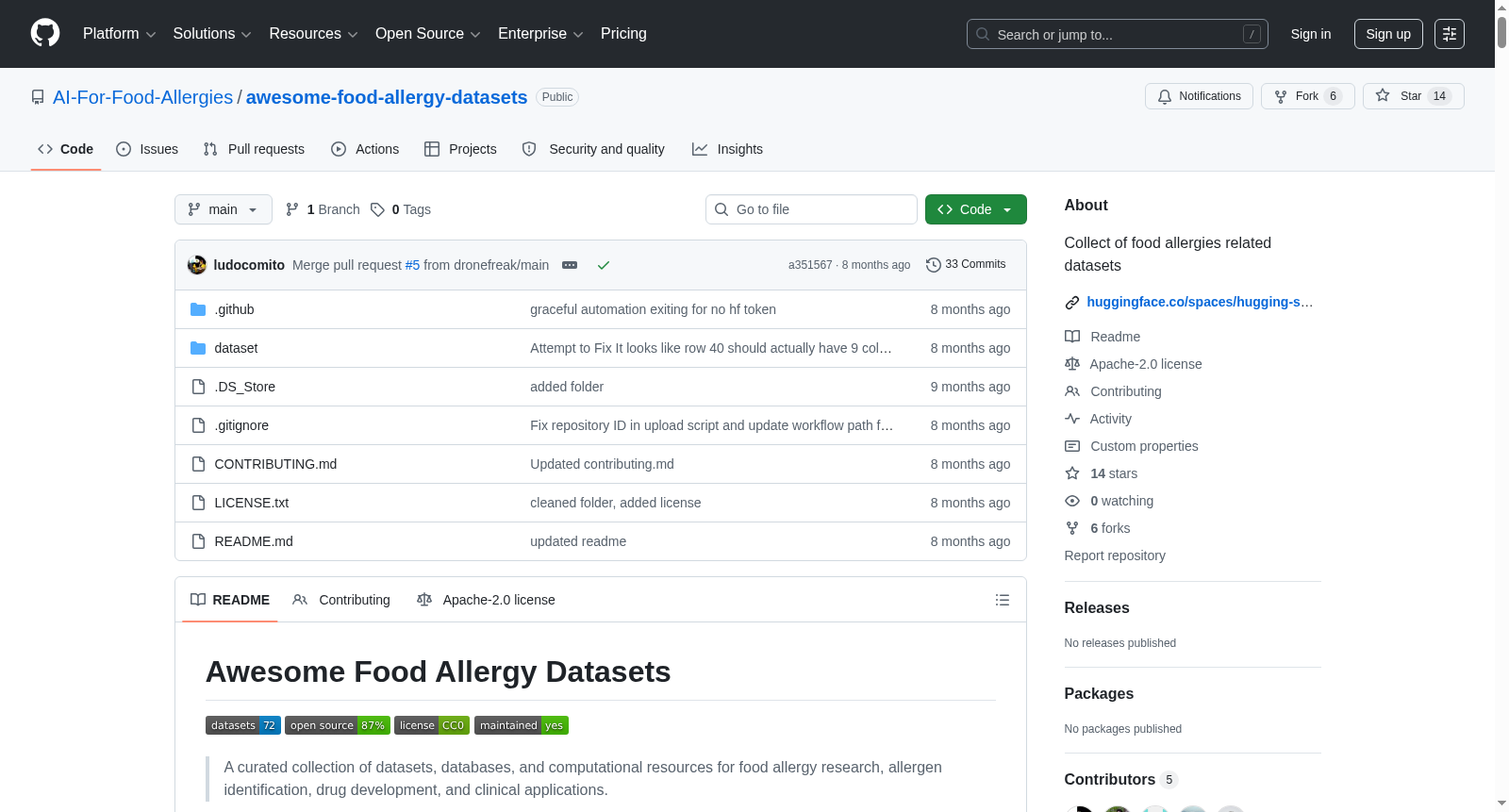Open the 6 forks link
Screen dimensions: 1509x812
tap(1110, 528)
